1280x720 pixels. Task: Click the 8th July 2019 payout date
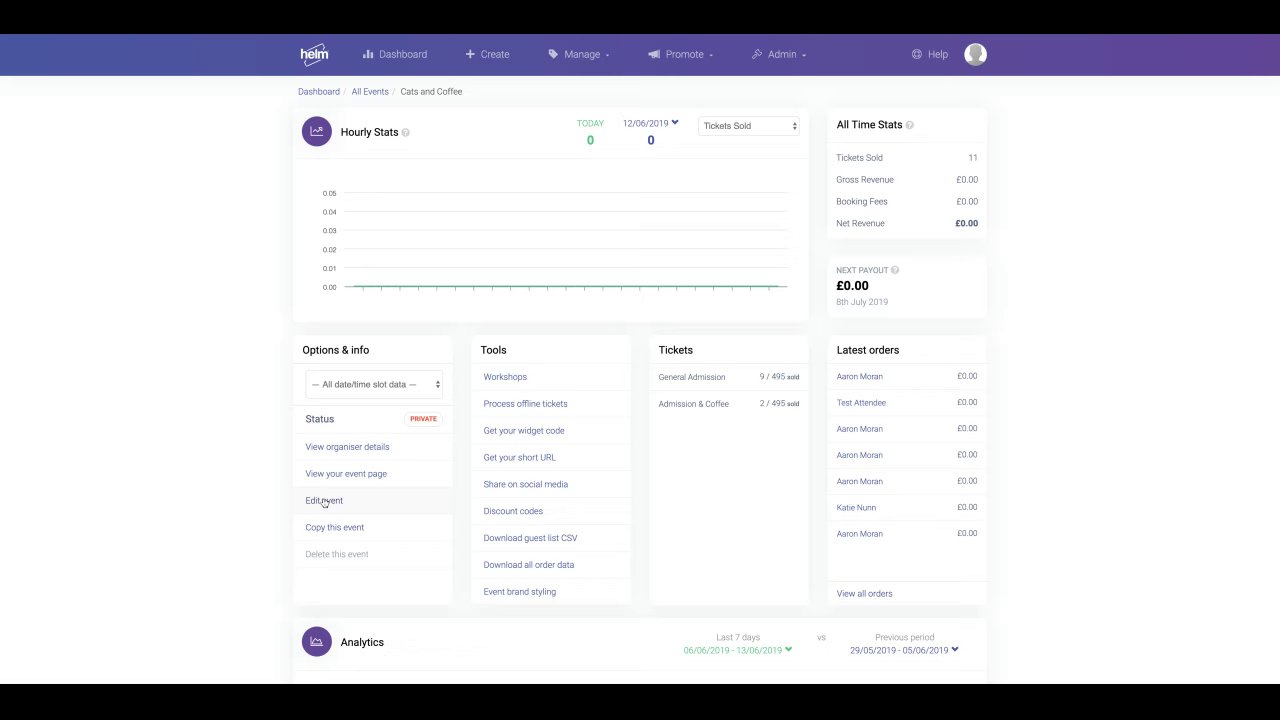click(862, 302)
